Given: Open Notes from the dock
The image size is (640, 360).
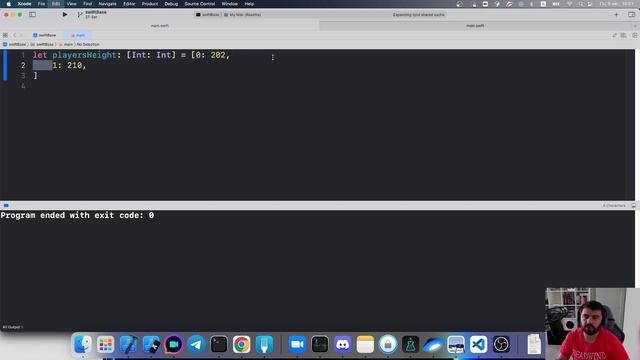Looking at the screenshot, I should tap(365, 344).
